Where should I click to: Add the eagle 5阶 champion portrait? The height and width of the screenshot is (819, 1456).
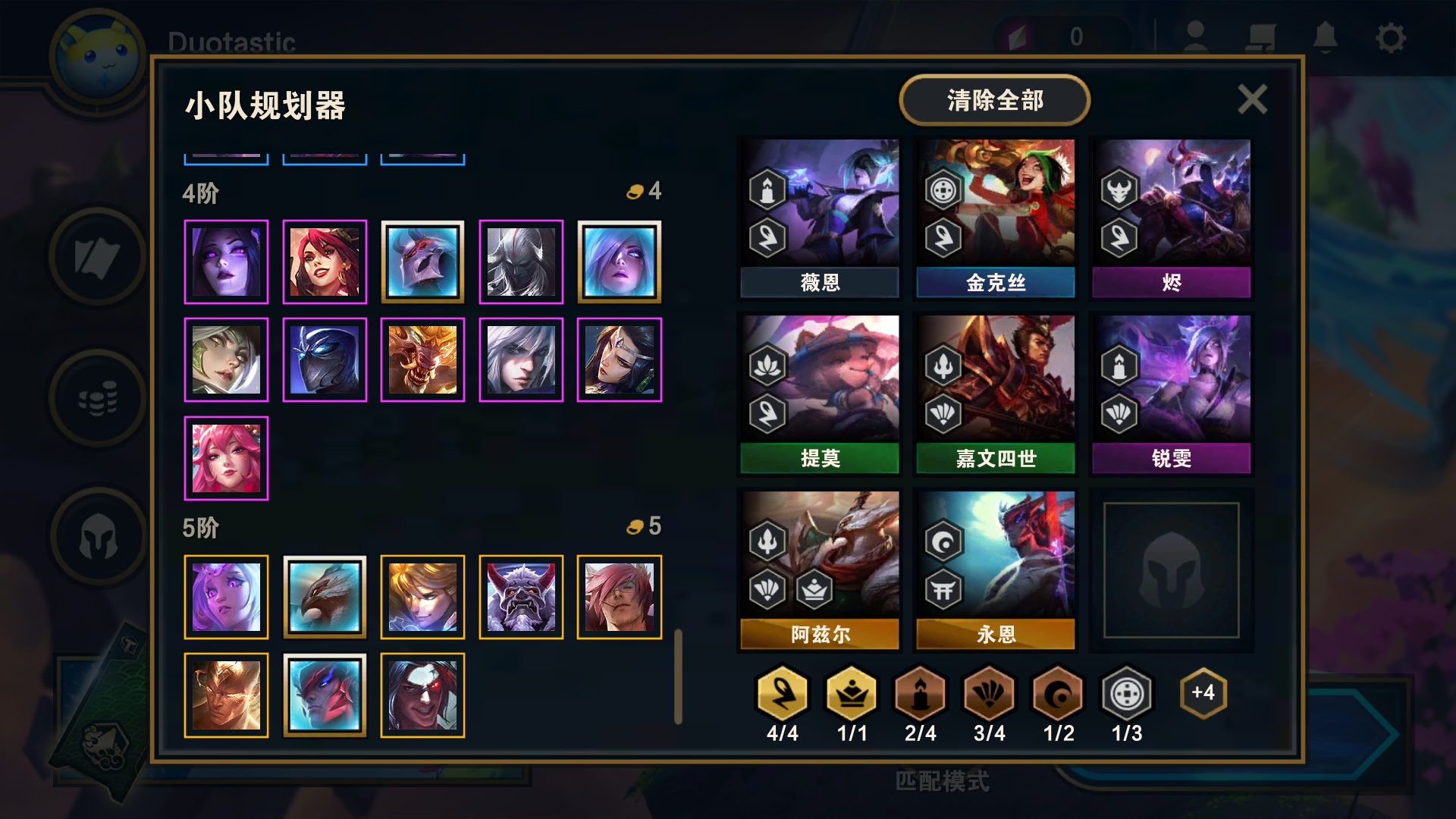pos(325,597)
